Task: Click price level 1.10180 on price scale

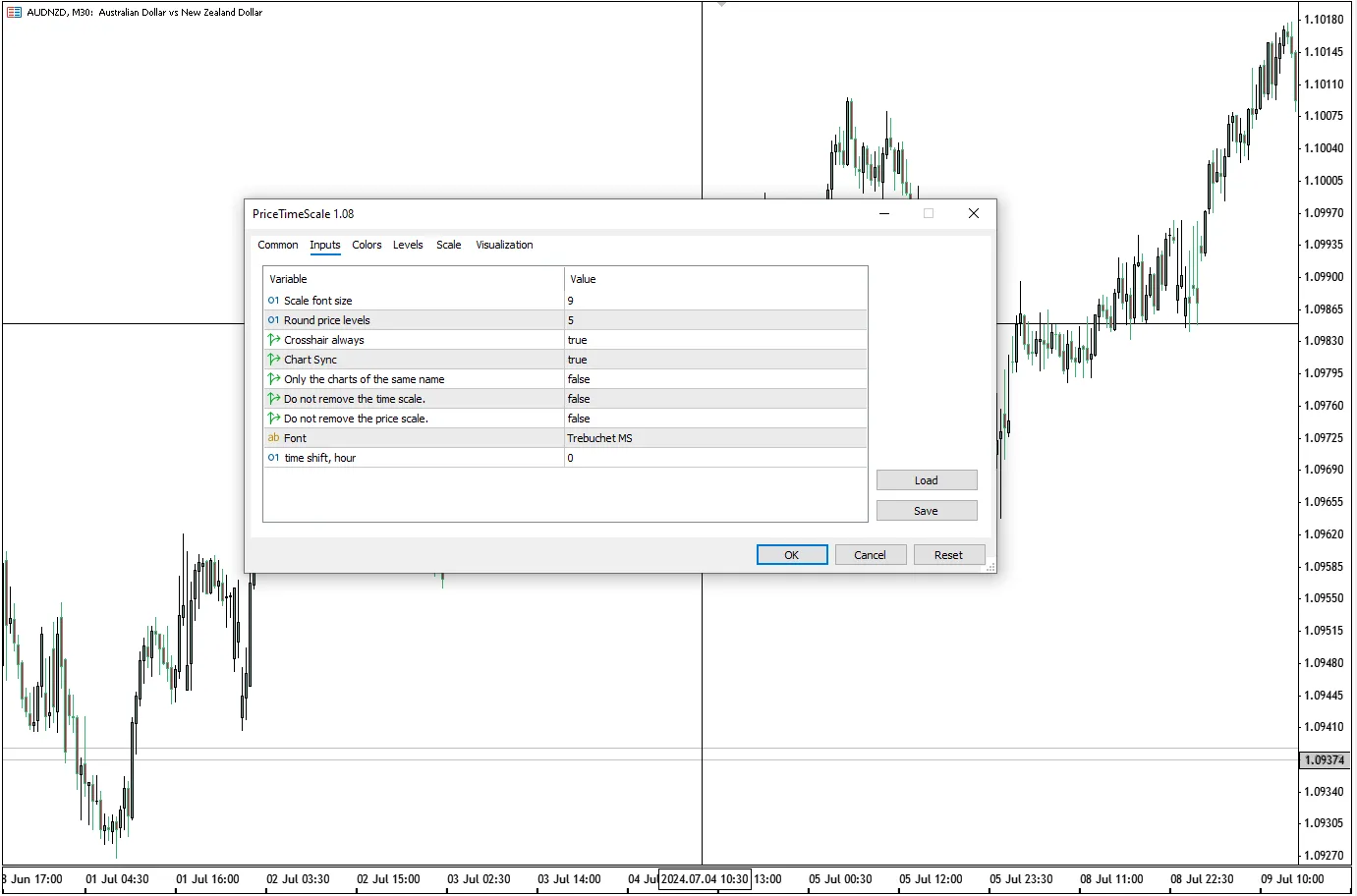Action: point(1324,20)
